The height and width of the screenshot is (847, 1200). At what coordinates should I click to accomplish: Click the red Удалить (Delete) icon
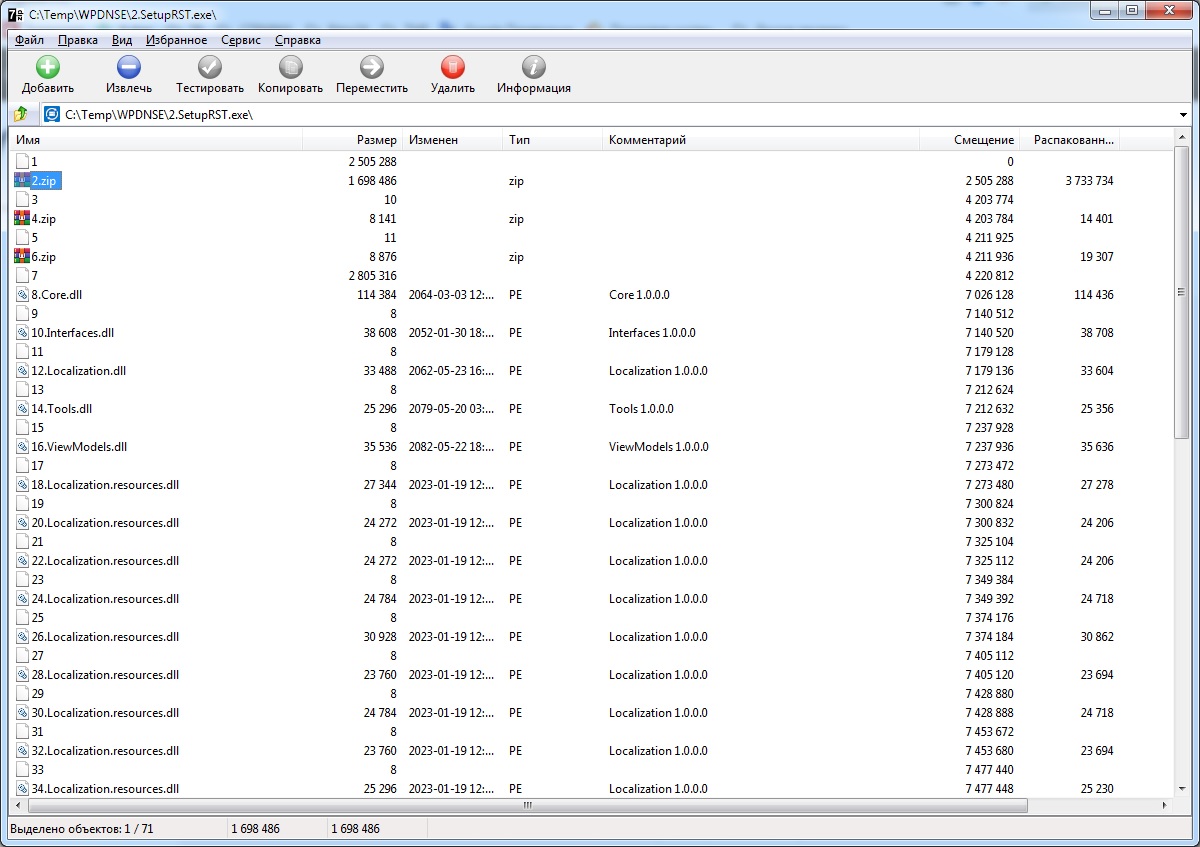[452, 67]
